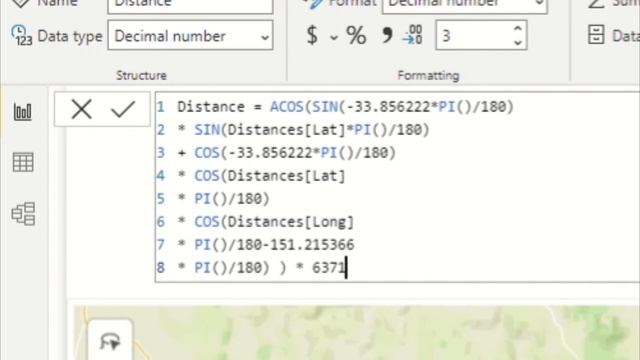Click the 6371 value in line 8
The height and width of the screenshot is (360, 640).
click(329, 268)
